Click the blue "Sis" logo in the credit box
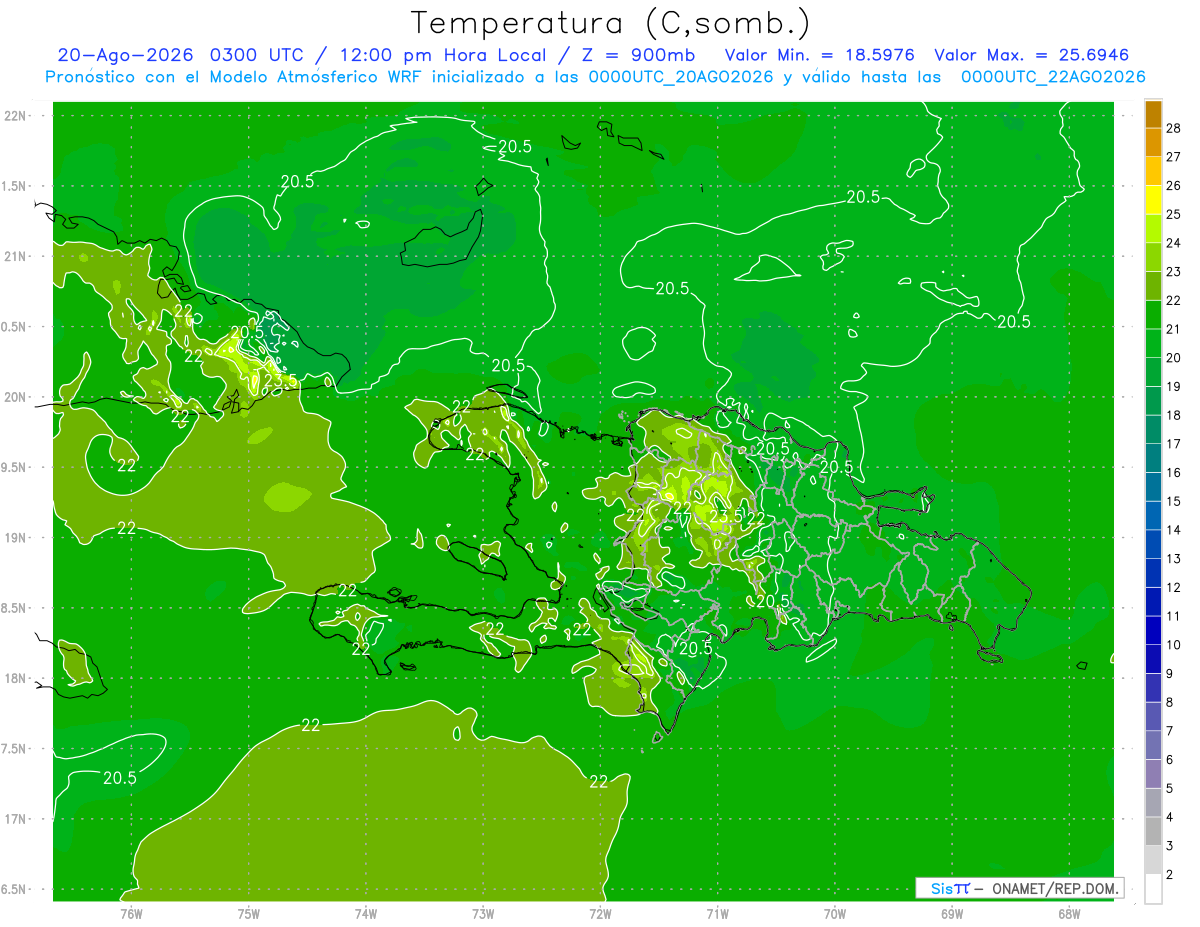Image resolution: width=1200 pixels, height=927 pixels. (942, 888)
